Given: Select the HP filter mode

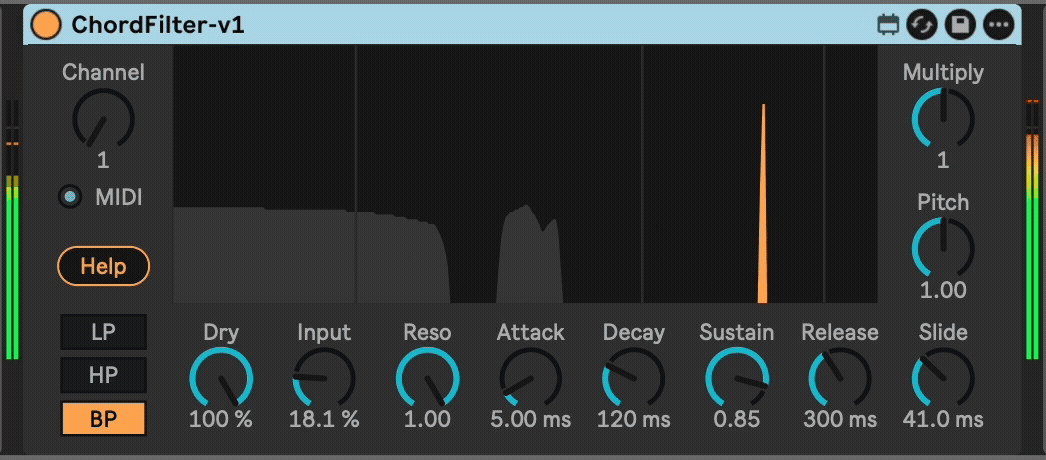Looking at the screenshot, I should (103, 376).
